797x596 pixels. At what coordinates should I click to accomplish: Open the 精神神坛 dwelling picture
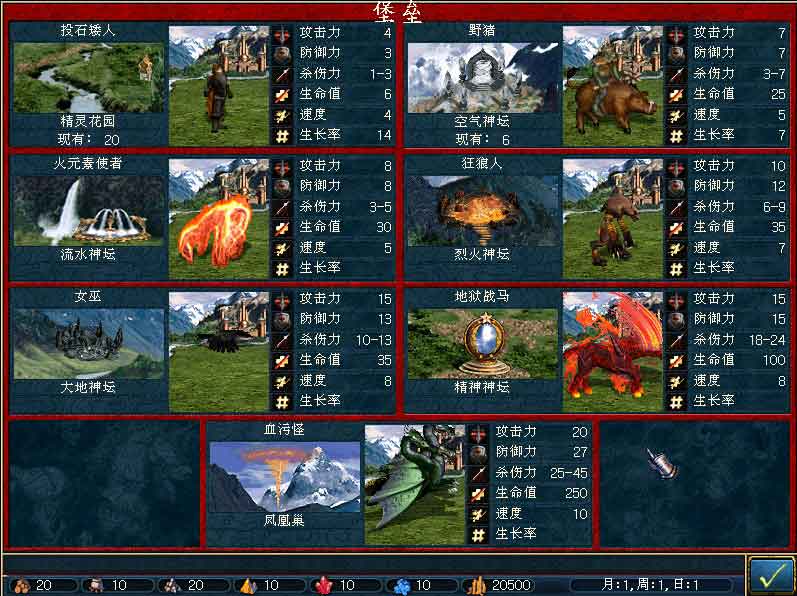482,344
